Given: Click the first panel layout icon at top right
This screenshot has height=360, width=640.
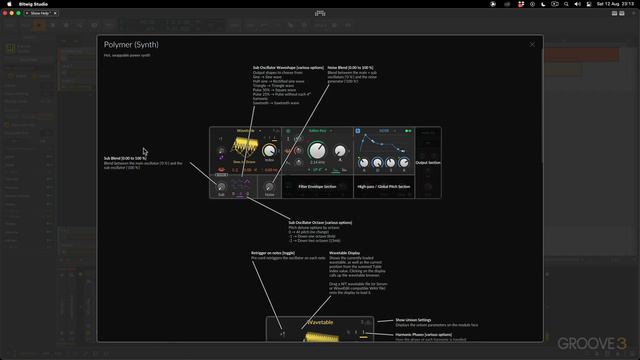Looking at the screenshot, I should tap(614, 13).
